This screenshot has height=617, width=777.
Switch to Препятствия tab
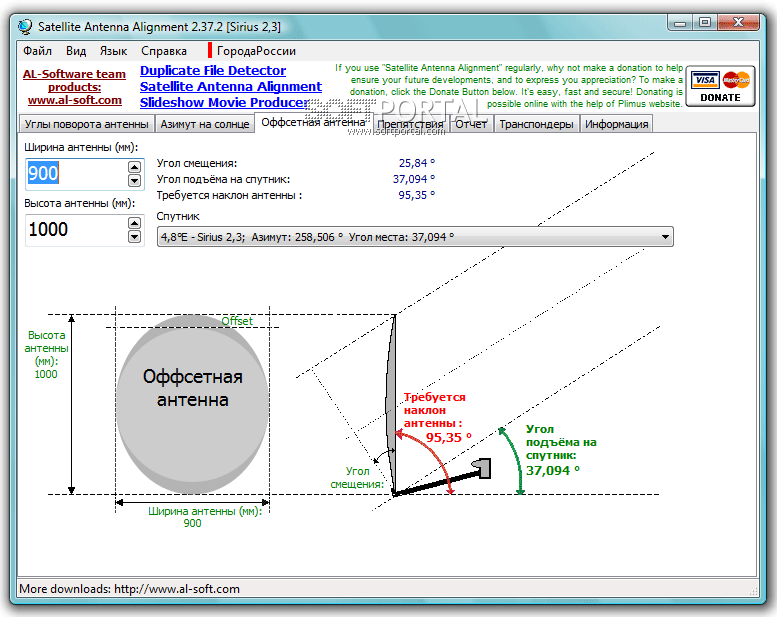(x=410, y=124)
